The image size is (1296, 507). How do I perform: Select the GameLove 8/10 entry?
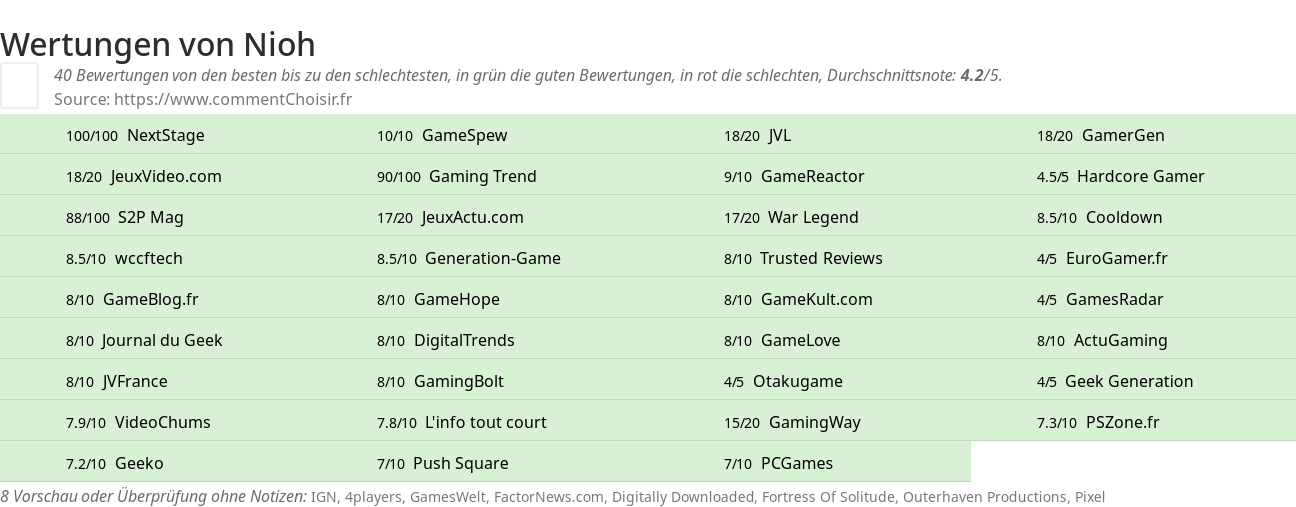782,340
